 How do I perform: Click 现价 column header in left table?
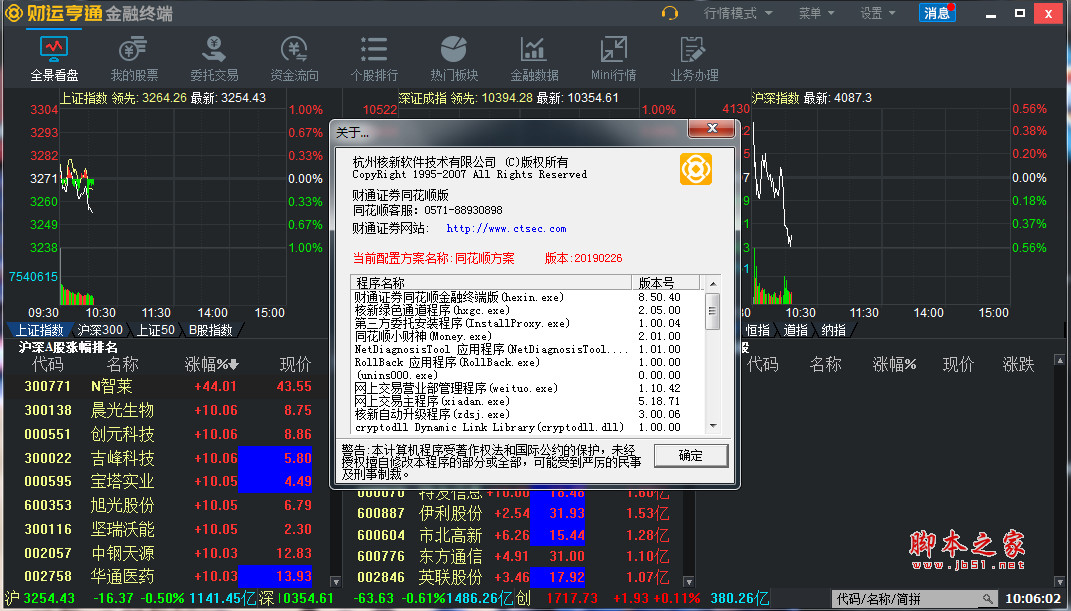pos(295,365)
